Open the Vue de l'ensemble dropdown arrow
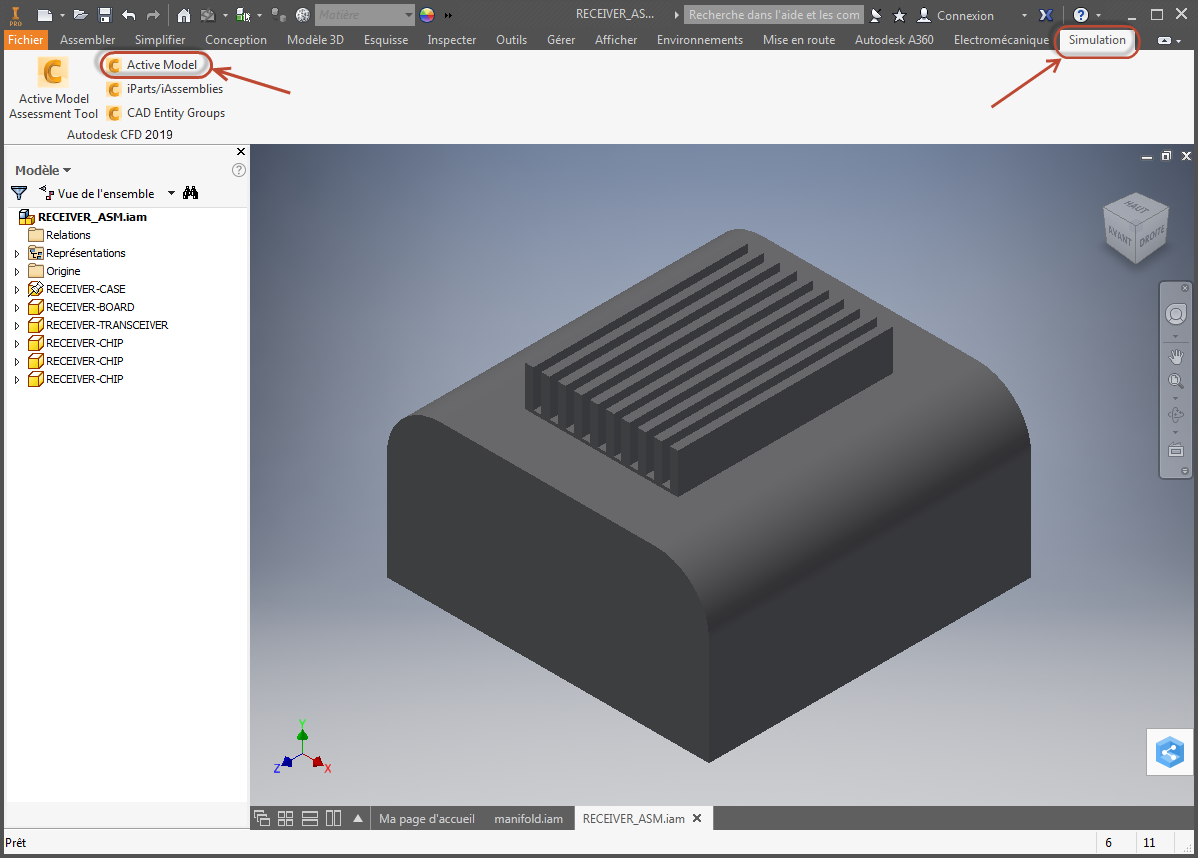 (x=171, y=193)
